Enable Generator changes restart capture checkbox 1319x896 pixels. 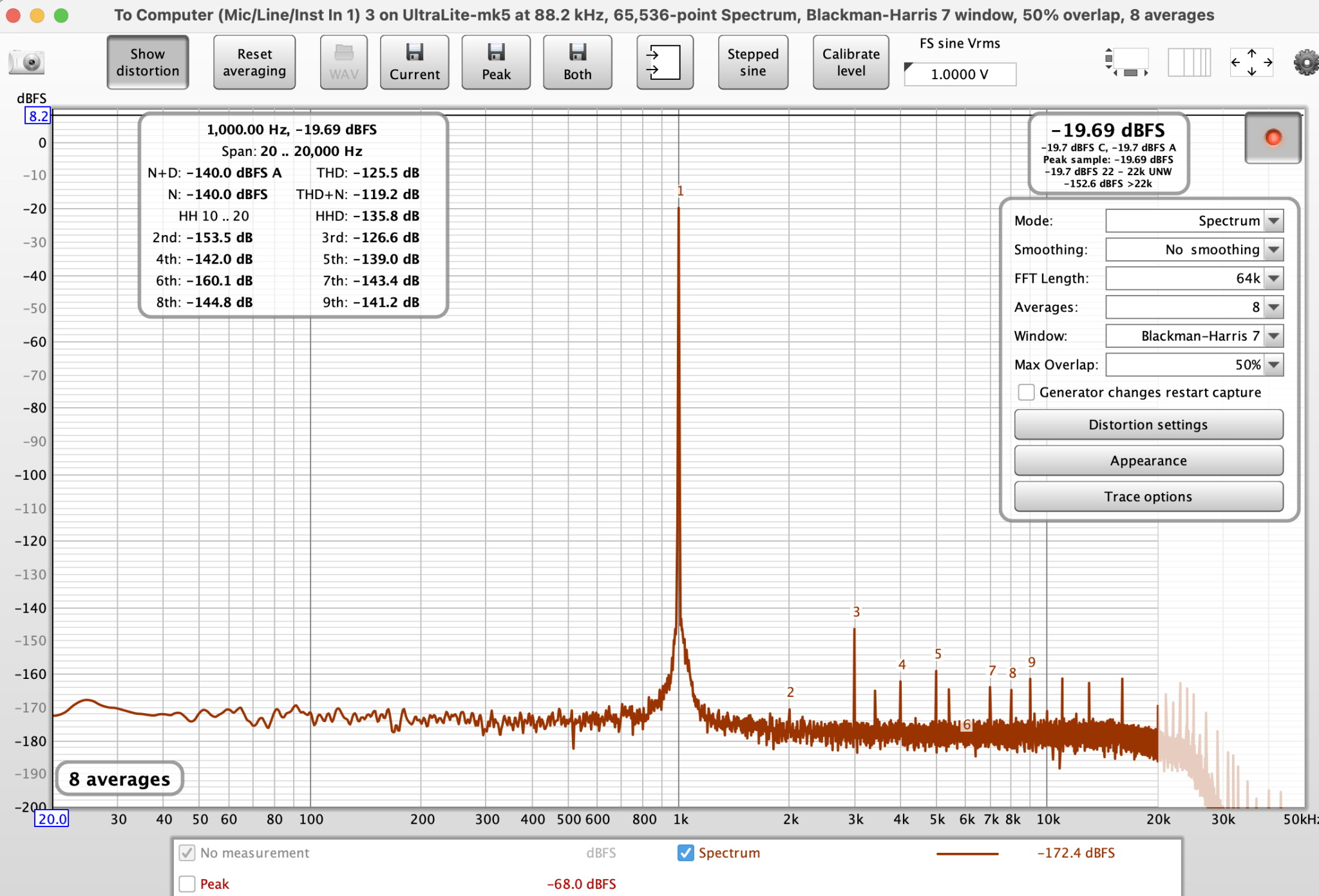(1026, 392)
